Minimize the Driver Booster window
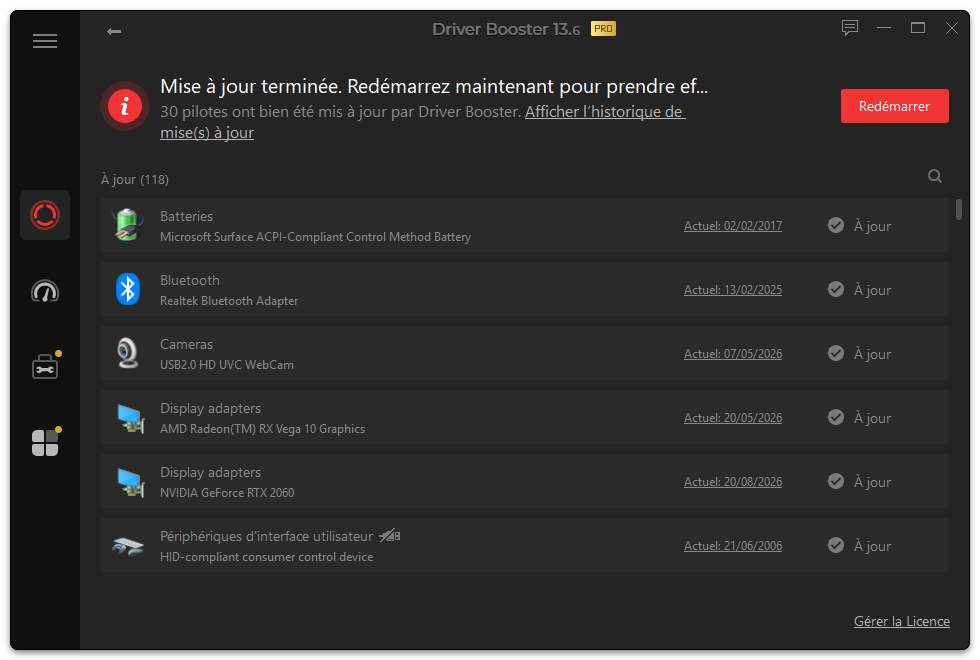 [x=884, y=28]
